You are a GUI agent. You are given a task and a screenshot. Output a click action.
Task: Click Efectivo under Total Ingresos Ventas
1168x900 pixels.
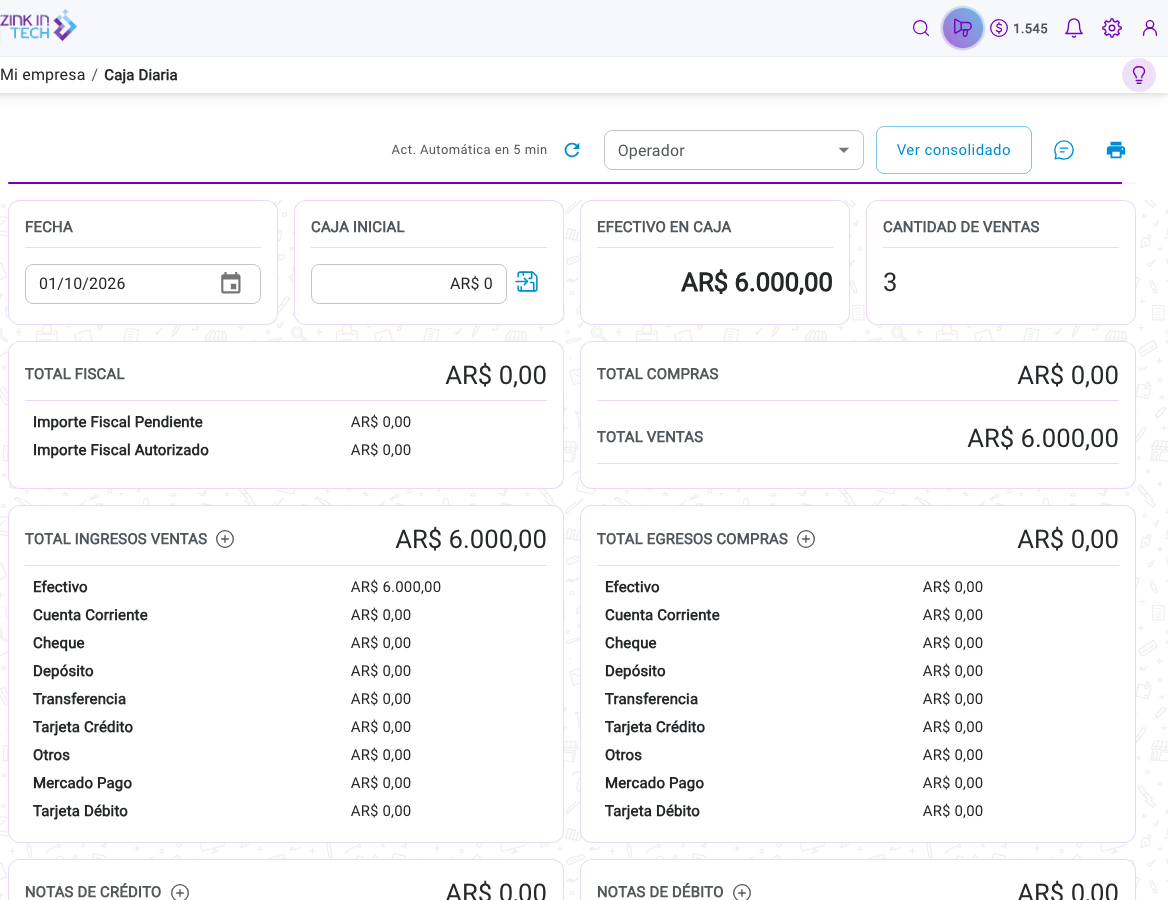[x=60, y=587]
